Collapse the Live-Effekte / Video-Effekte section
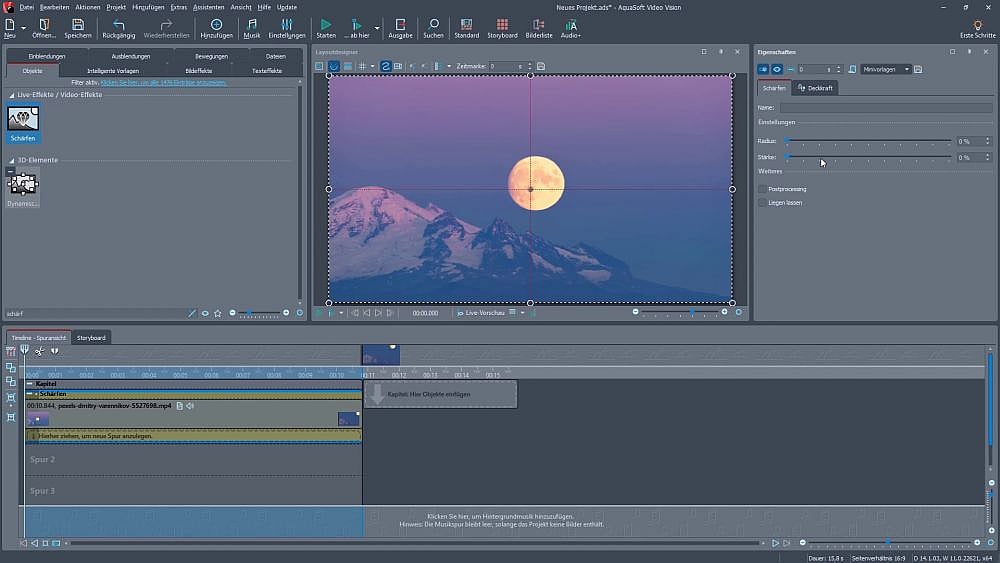This screenshot has width=1000, height=563. (x=11, y=94)
